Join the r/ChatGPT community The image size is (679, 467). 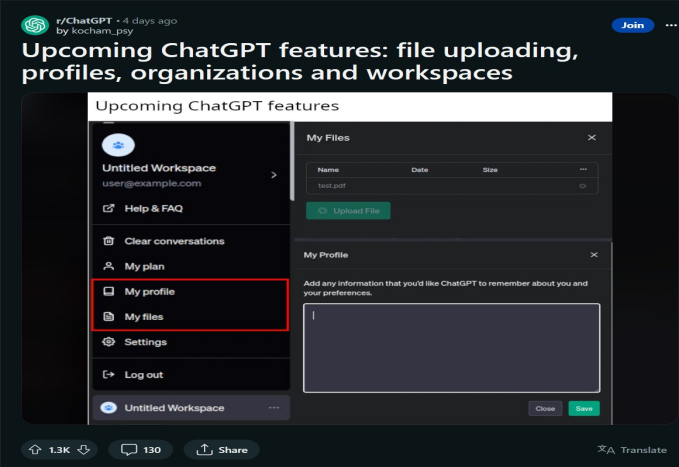pyautogui.click(x=633, y=25)
